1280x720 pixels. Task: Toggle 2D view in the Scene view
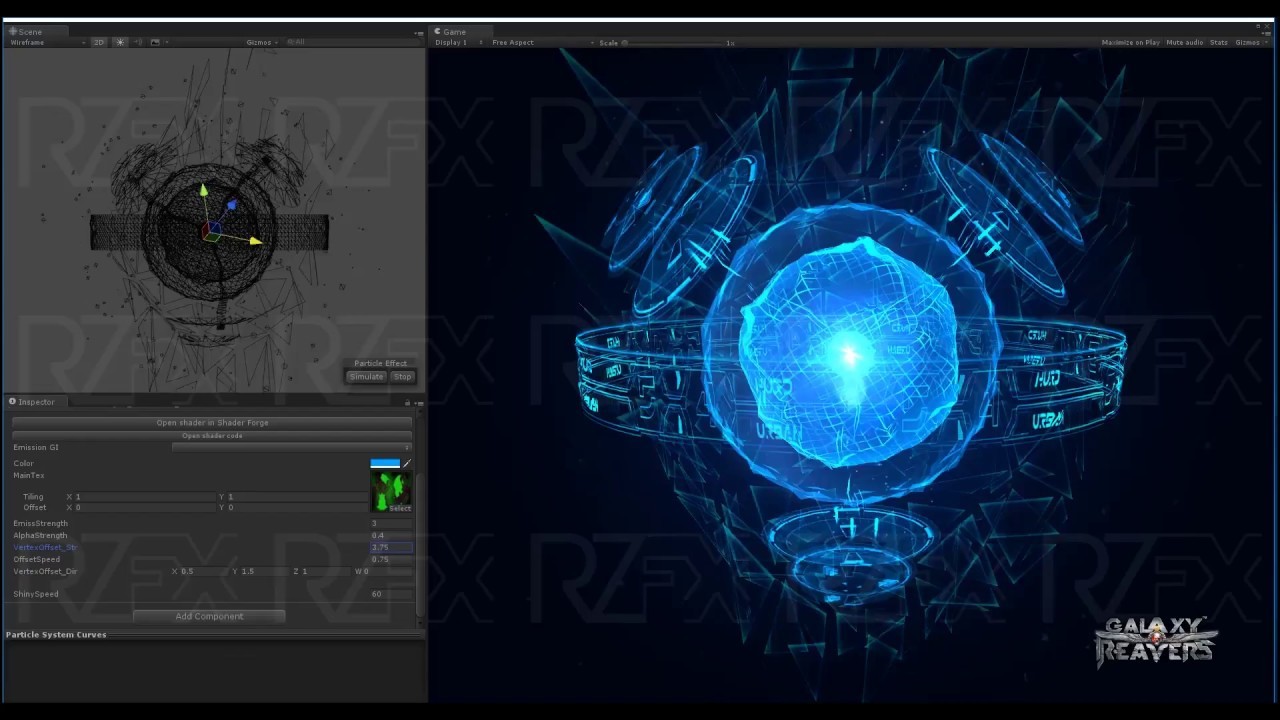click(x=98, y=42)
